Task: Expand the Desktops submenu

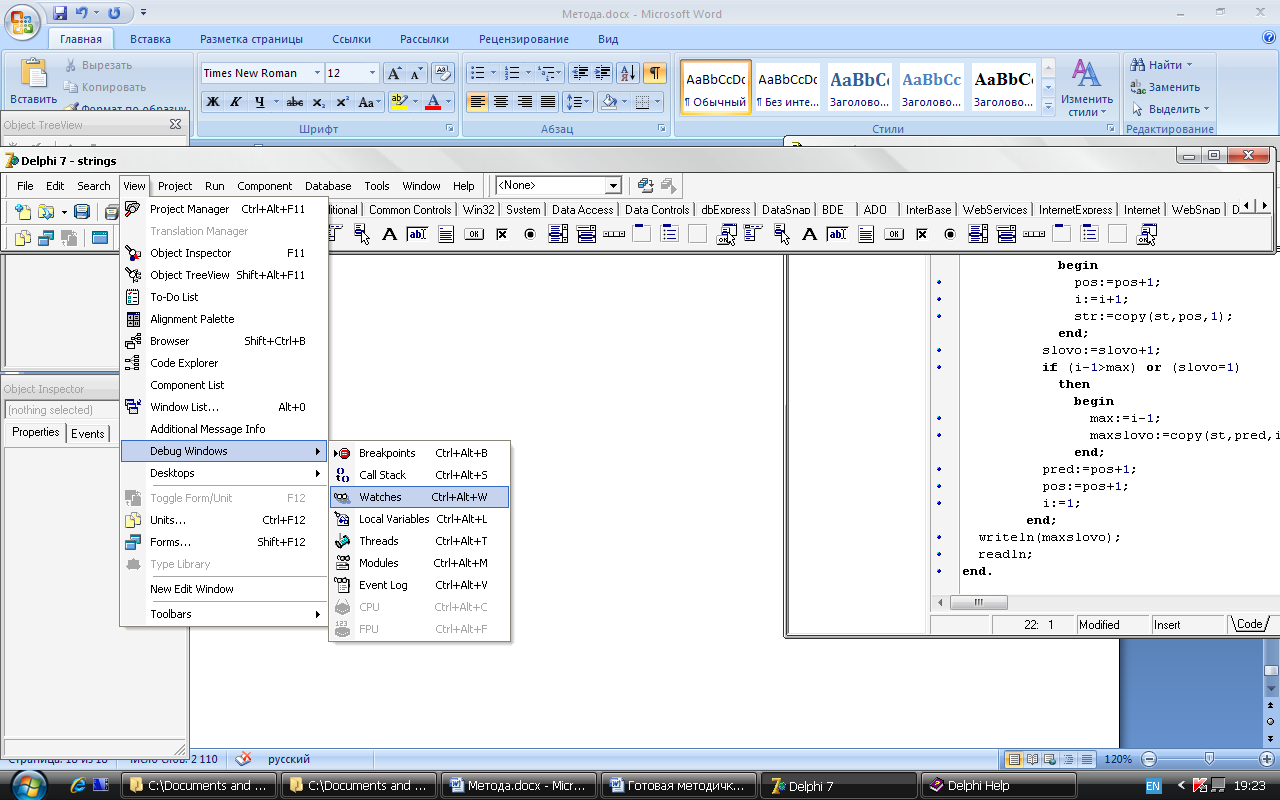Action: pos(225,473)
